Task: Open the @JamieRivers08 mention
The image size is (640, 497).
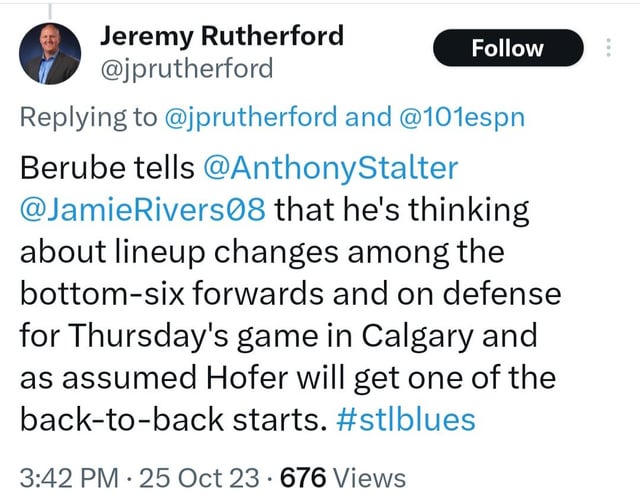Action: pyautogui.click(x=143, y=209)
